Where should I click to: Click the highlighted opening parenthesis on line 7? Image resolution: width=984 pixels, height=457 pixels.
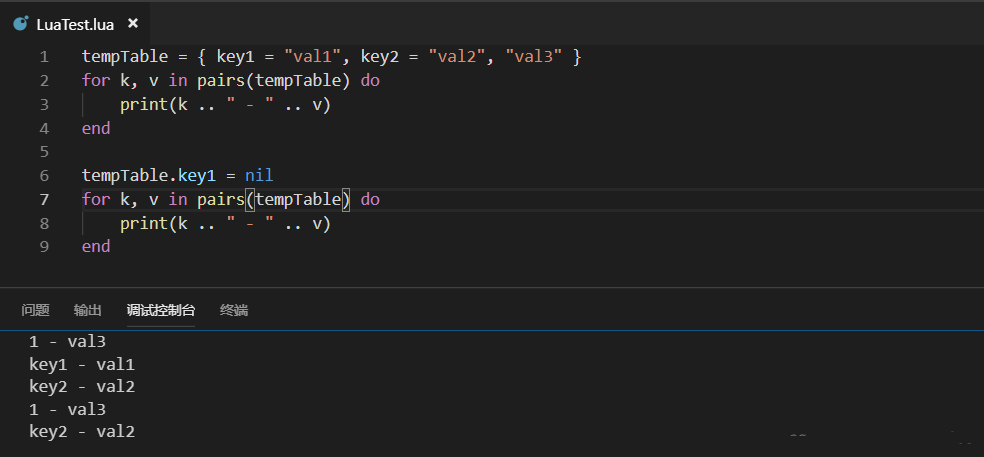(250, 200)
